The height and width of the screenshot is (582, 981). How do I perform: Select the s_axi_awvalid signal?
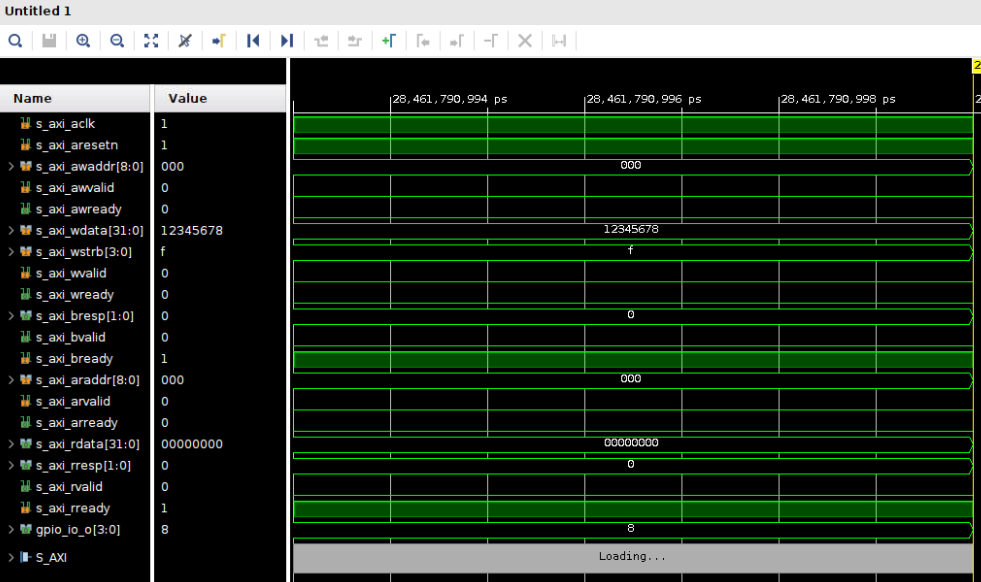(75, 188)
